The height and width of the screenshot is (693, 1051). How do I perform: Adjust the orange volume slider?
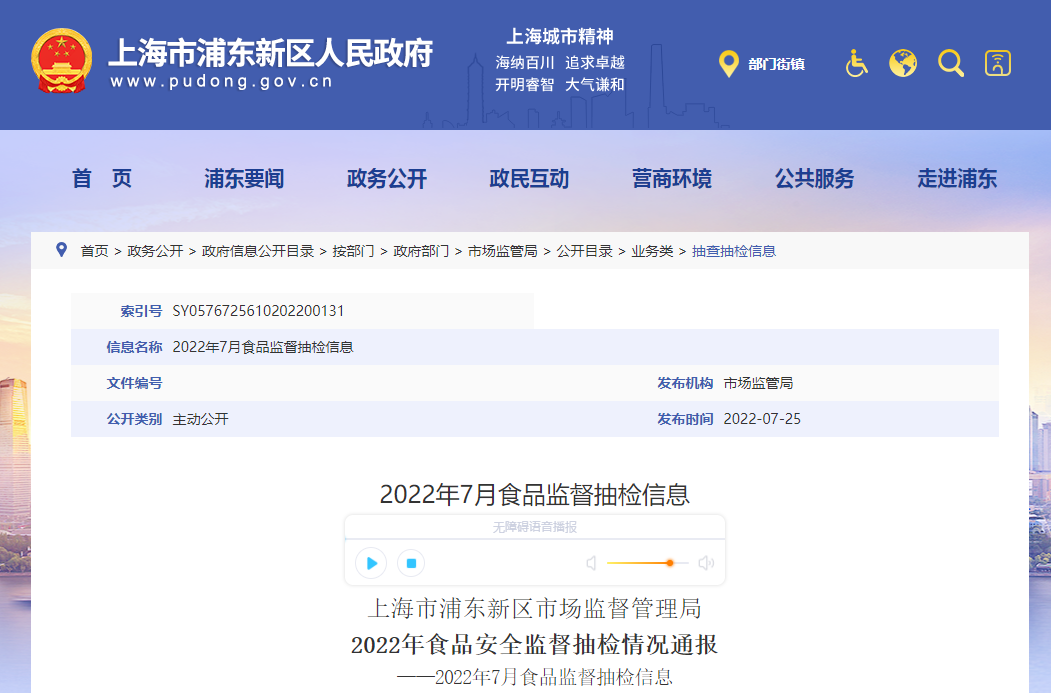[669, 563]
